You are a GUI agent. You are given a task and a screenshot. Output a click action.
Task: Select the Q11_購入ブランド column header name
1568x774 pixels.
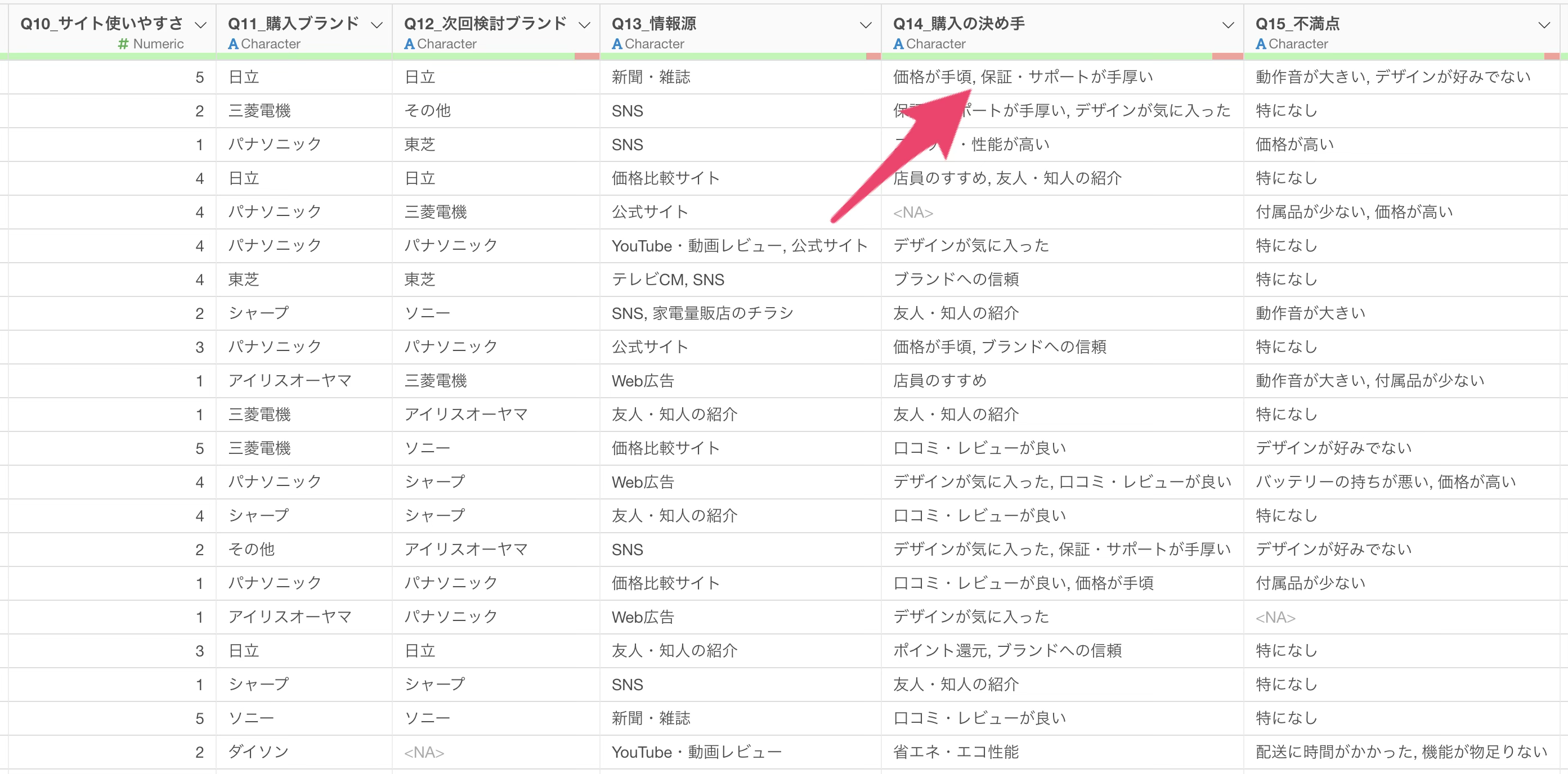293,24
